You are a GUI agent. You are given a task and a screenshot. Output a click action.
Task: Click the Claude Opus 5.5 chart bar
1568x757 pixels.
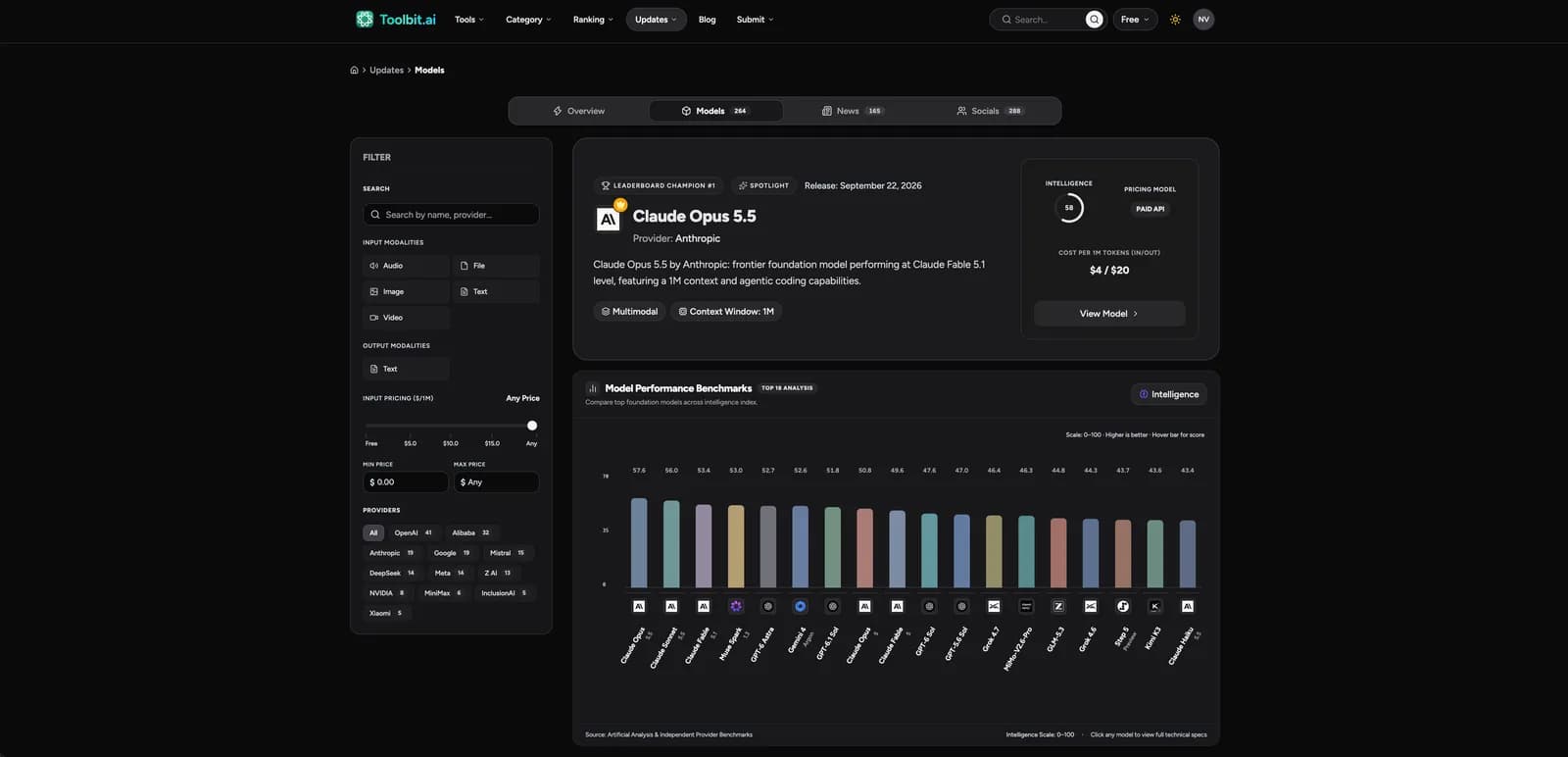coord(639,542)
